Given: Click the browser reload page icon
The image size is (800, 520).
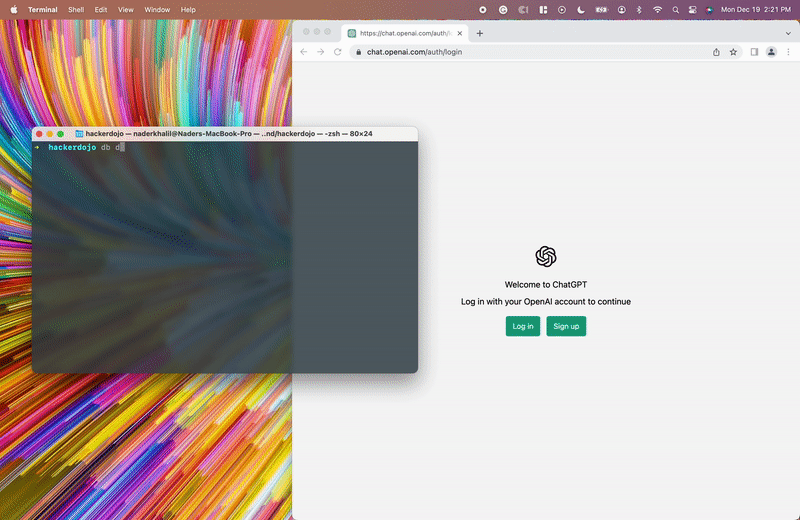Looking at the screenshot, I should point(338,52).
